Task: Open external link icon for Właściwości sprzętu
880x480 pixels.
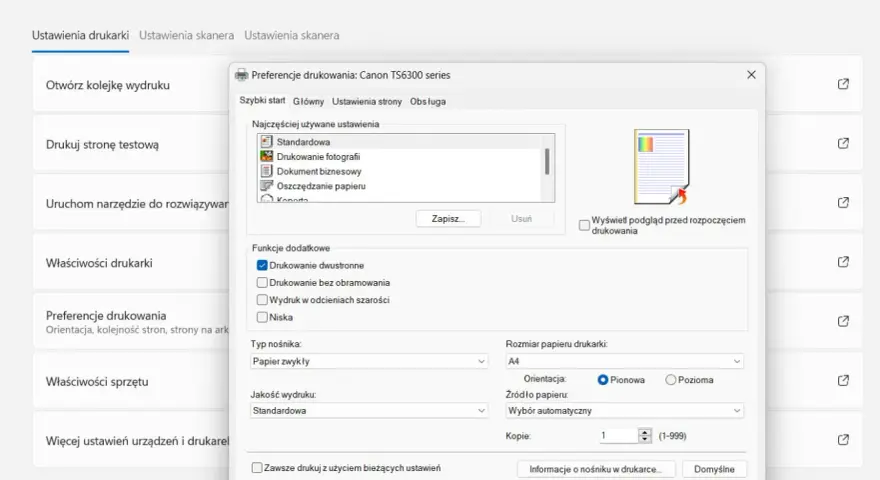Action: pos(843,380)
